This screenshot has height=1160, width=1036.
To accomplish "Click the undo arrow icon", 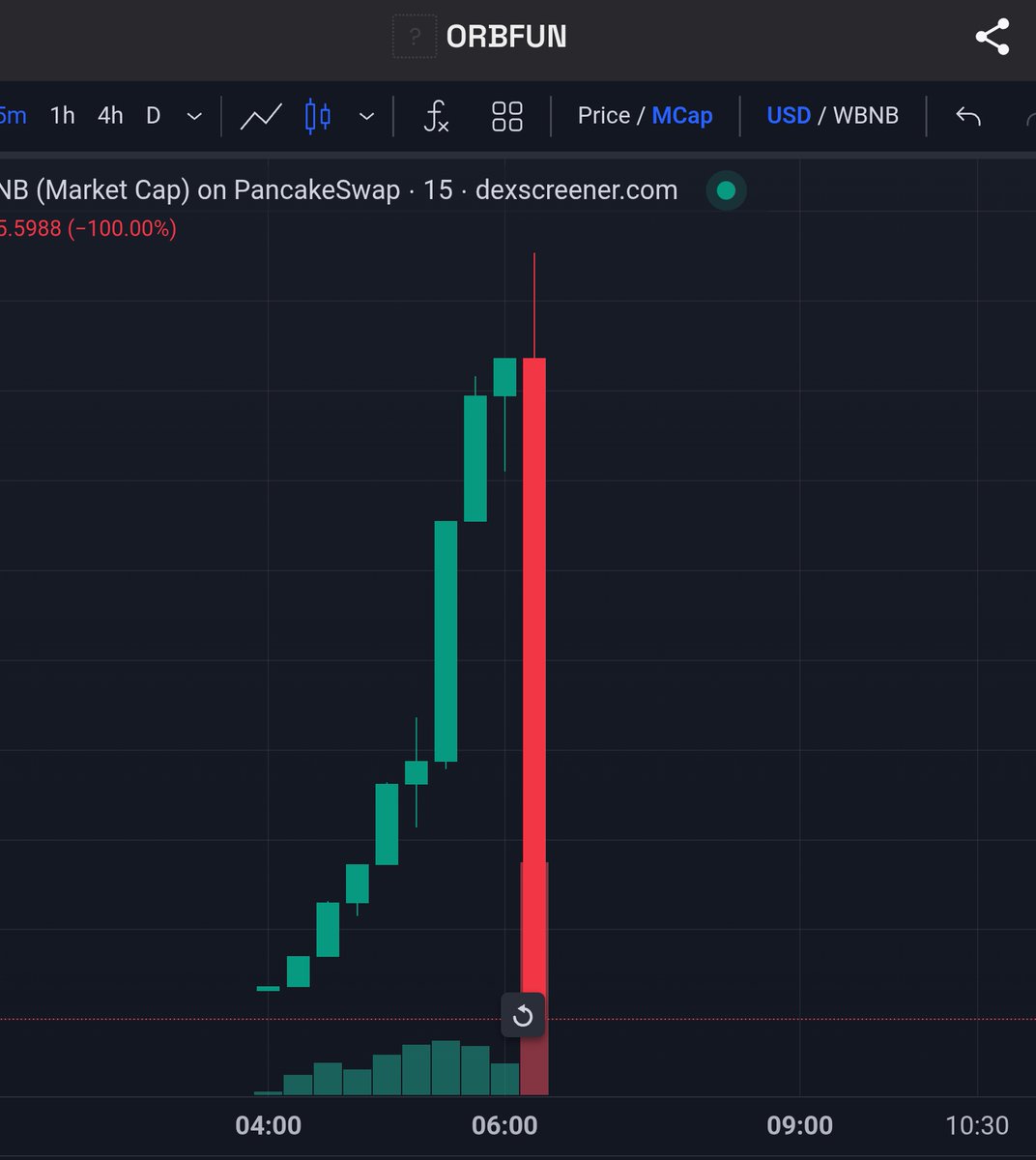I will (967, 115).
